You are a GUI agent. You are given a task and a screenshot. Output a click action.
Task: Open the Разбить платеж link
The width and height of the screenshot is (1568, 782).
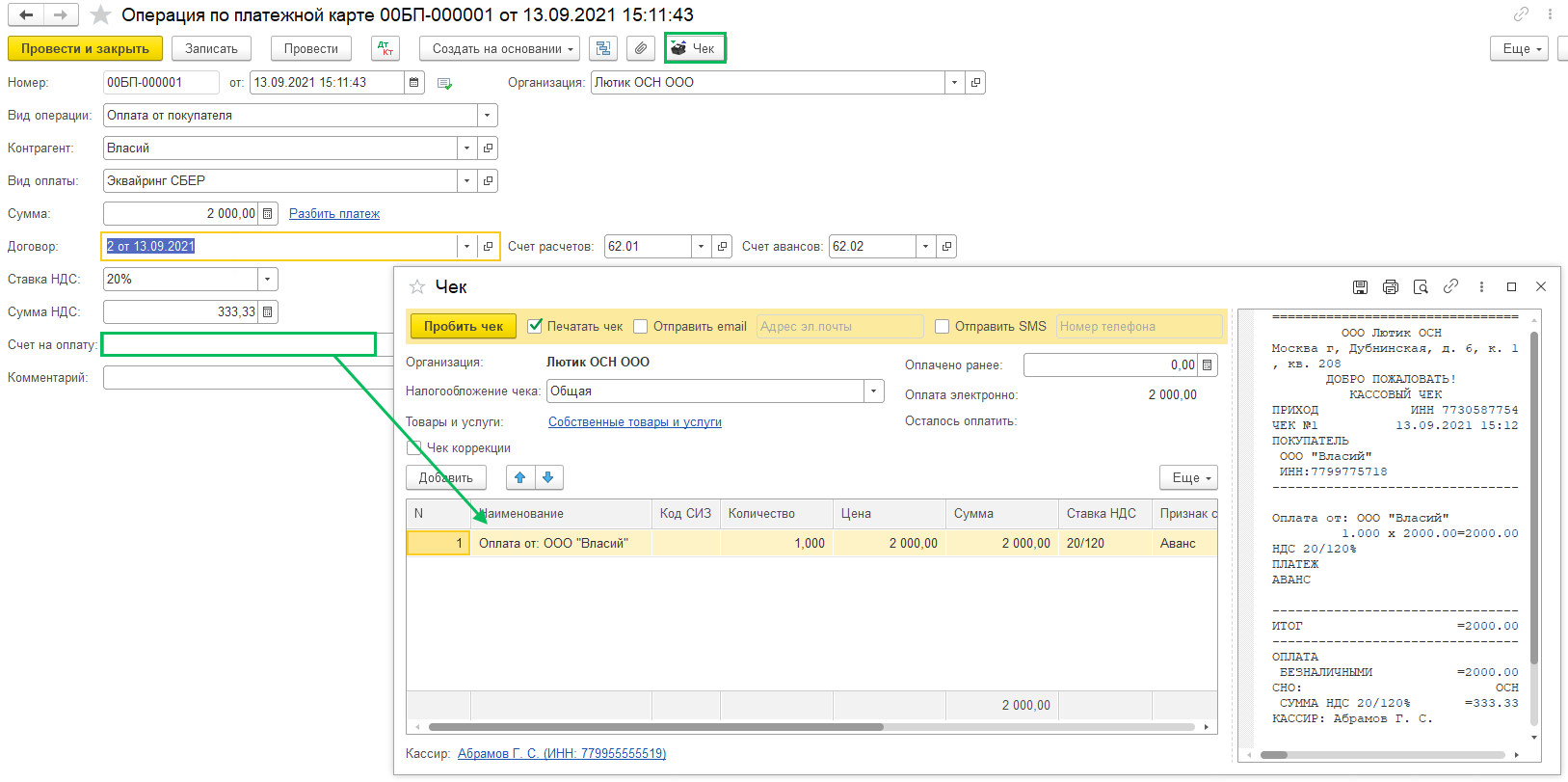[334, 214]
